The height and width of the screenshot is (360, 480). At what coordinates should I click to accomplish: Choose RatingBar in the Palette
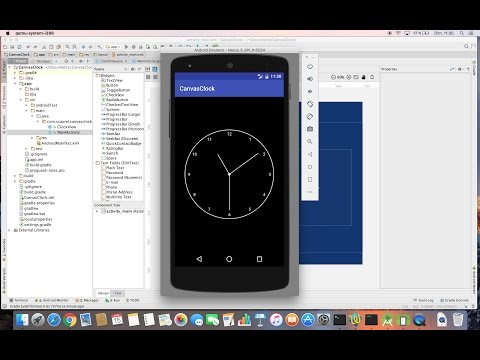(112, 148)
